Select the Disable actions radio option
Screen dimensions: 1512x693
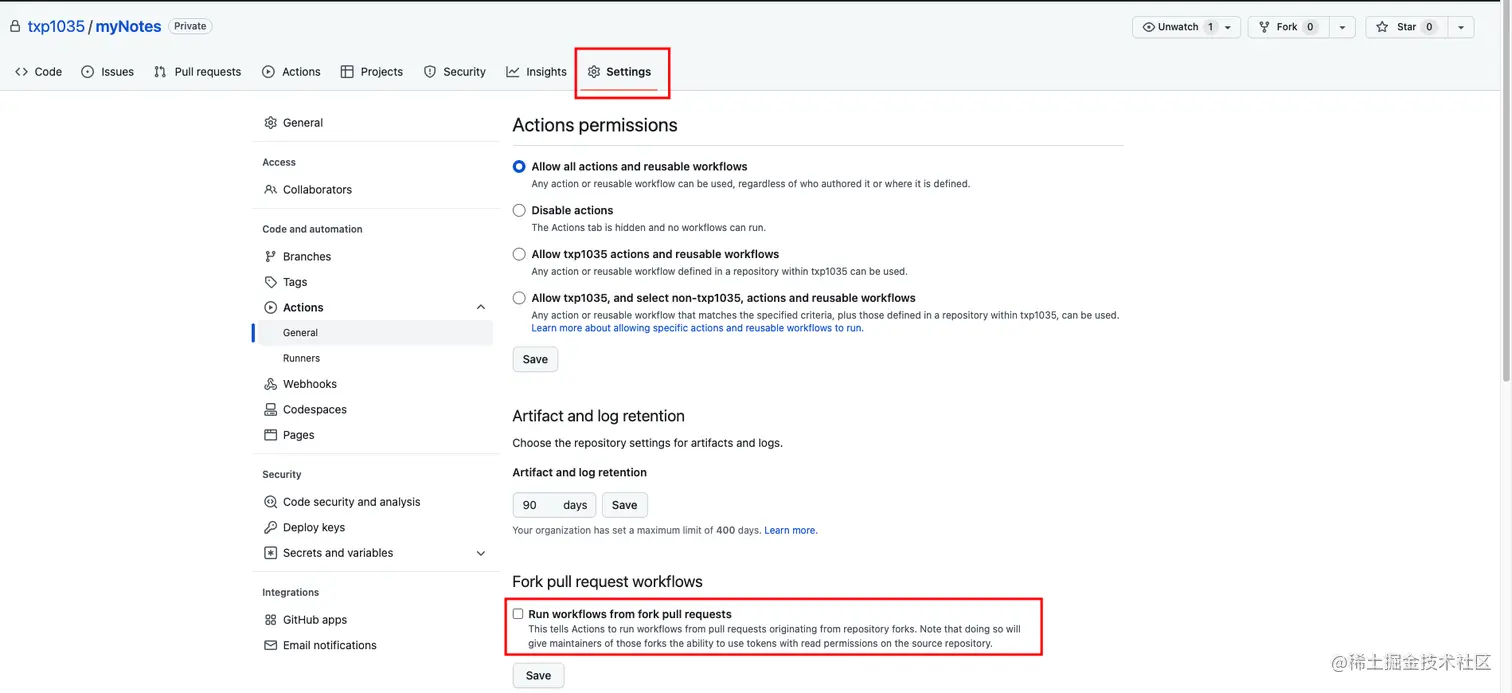[x=519, y=211]
